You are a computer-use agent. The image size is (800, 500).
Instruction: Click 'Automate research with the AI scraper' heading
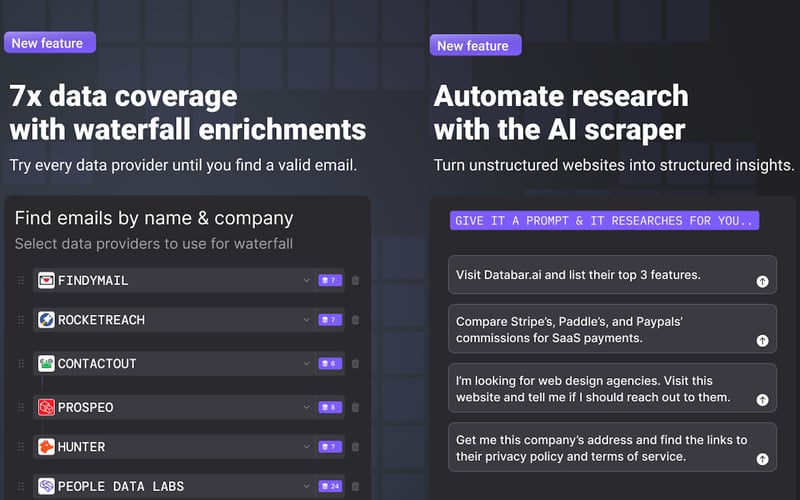tap(561, 113)
